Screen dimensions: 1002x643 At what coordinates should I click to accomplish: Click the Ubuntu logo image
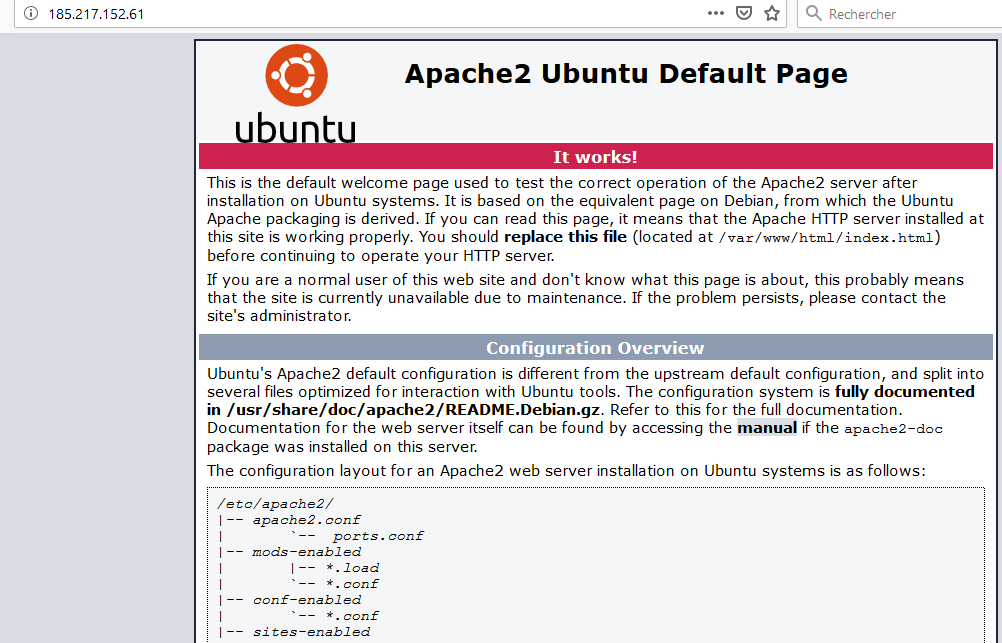coord(295,93)
